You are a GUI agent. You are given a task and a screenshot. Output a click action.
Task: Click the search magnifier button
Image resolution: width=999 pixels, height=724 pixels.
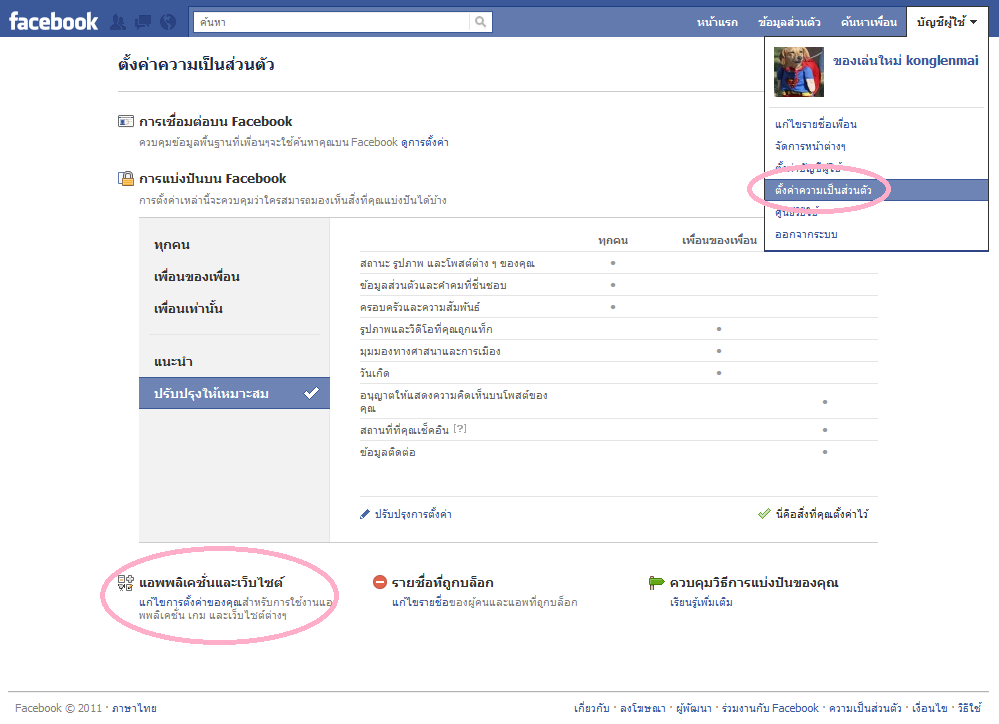coord(480,22)
